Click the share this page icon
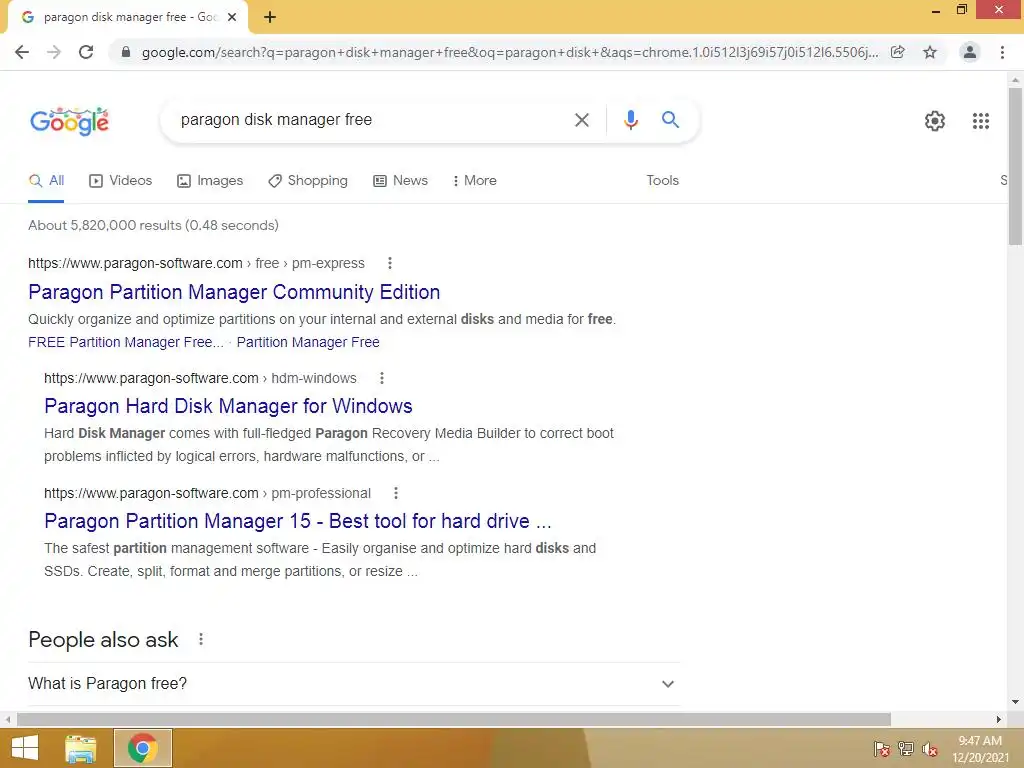The width and height of the screenshot is (1024, 768). click(x=898, y=52)
